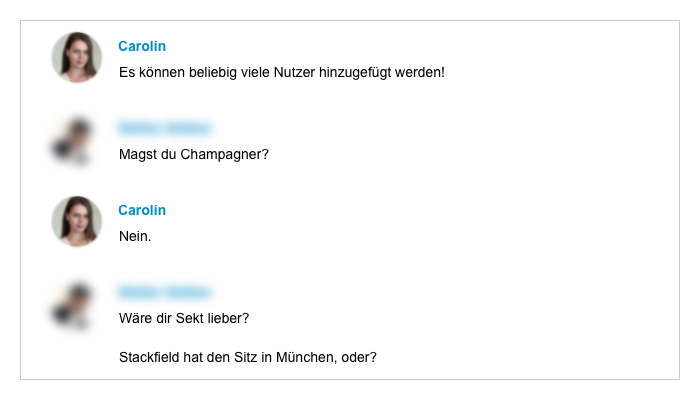The image size is (700, 400).
Task: Click blurred sender name above 'Wäre dir Sekt lieber?'
Action: 164,292
